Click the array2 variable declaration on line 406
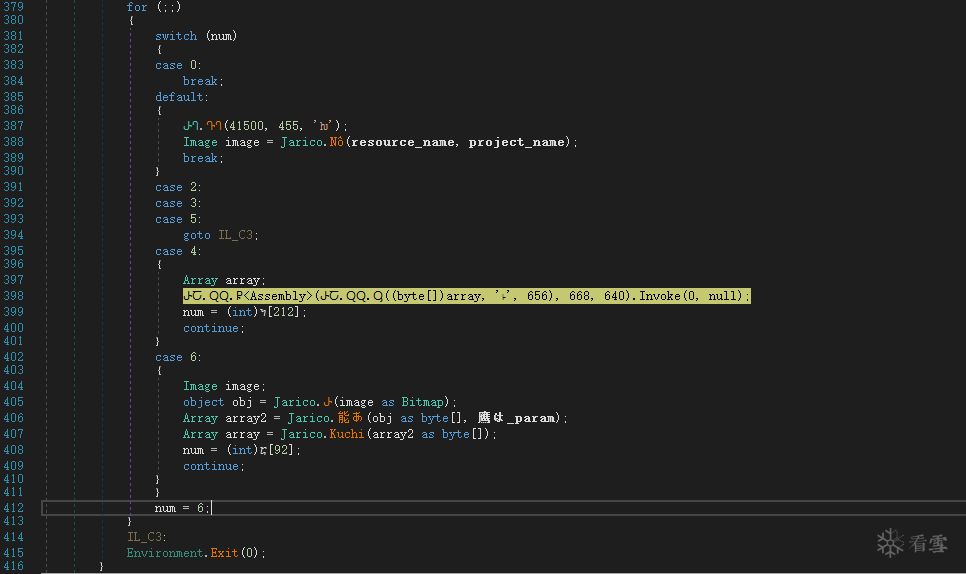 (242, 418)
